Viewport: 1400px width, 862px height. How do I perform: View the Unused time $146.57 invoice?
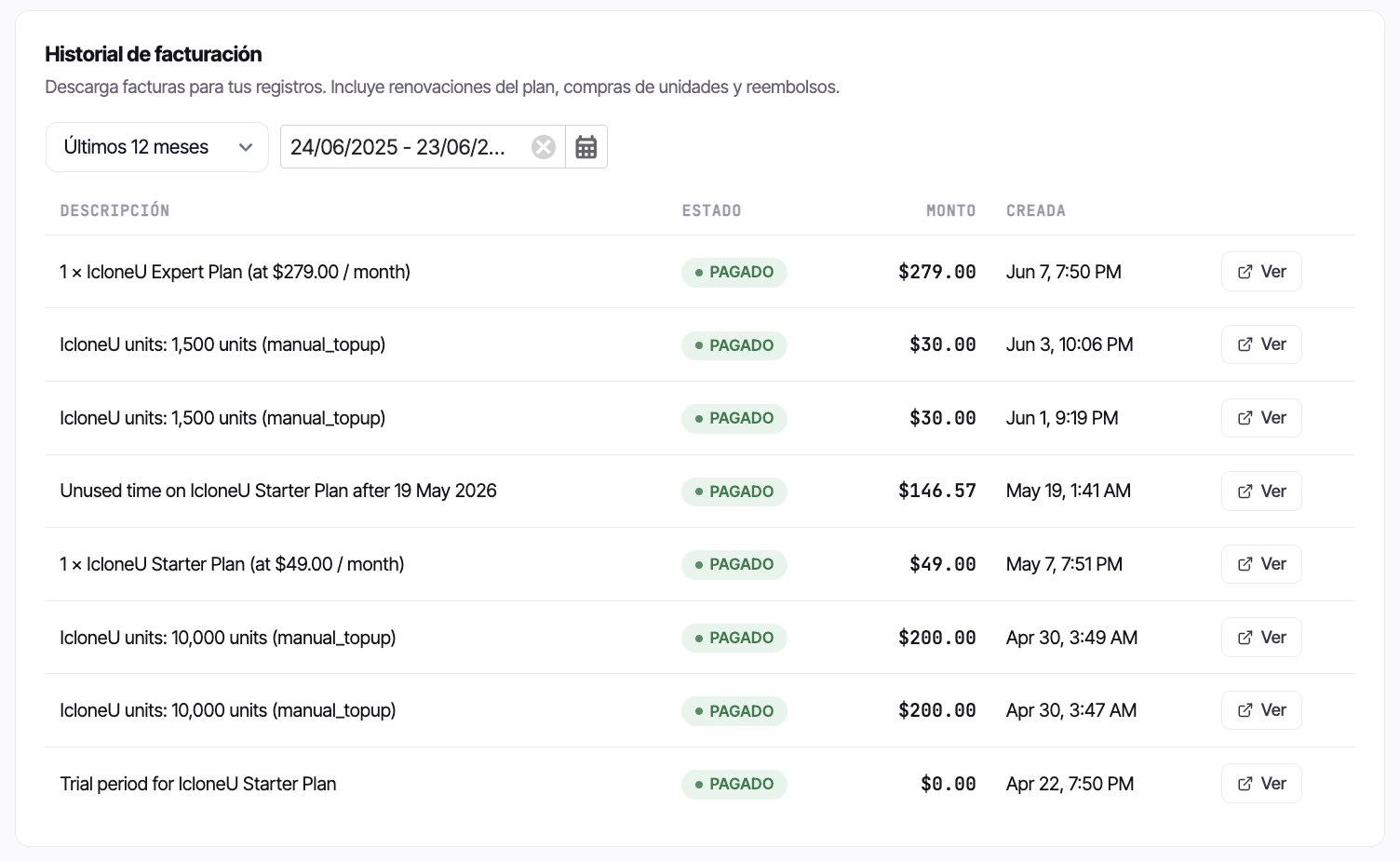1261,492
